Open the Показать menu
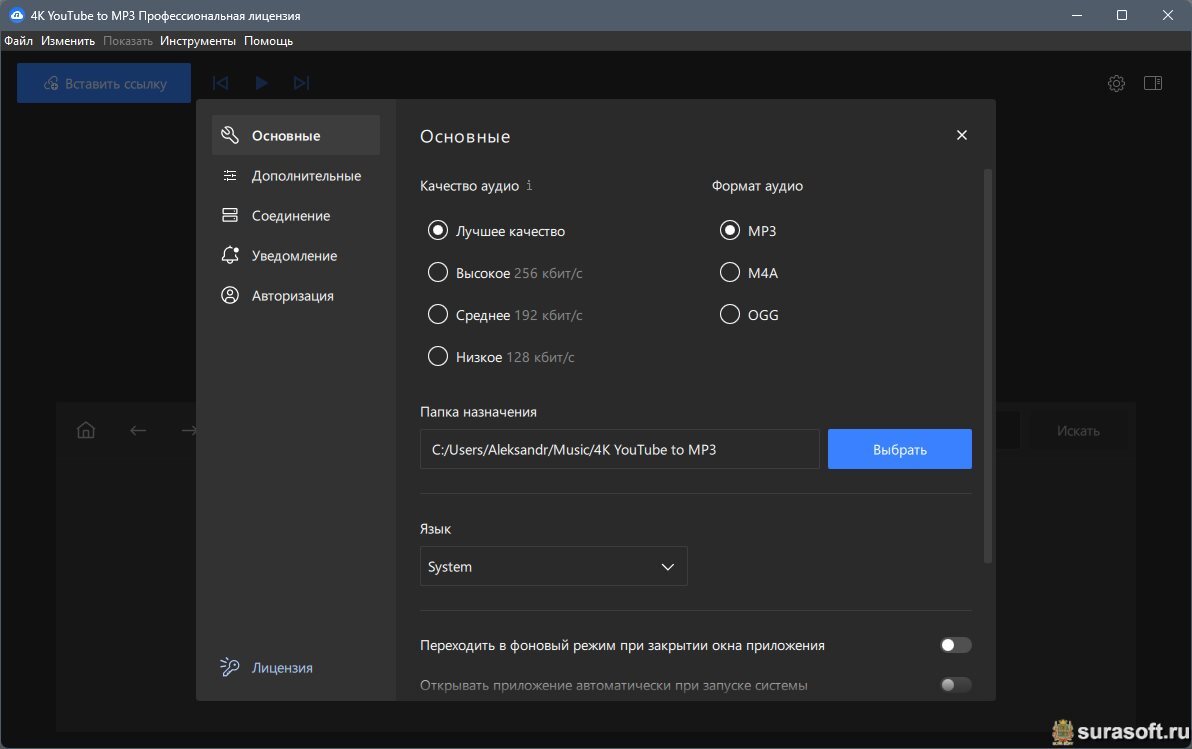Viewport: 1192px width, 749px height. point(128,41)
